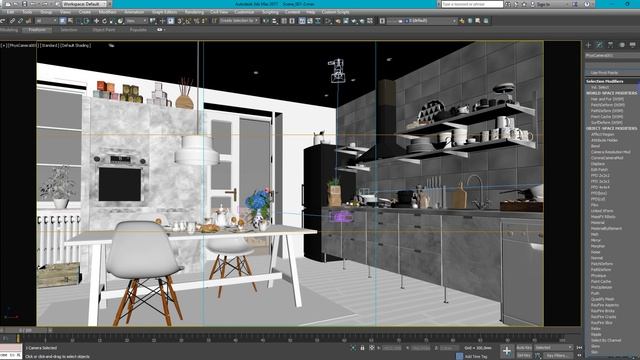Viewport: 640px width, 360px height.
Task: Open Edit Named Selection Sets
Action: tap(214, 20)
